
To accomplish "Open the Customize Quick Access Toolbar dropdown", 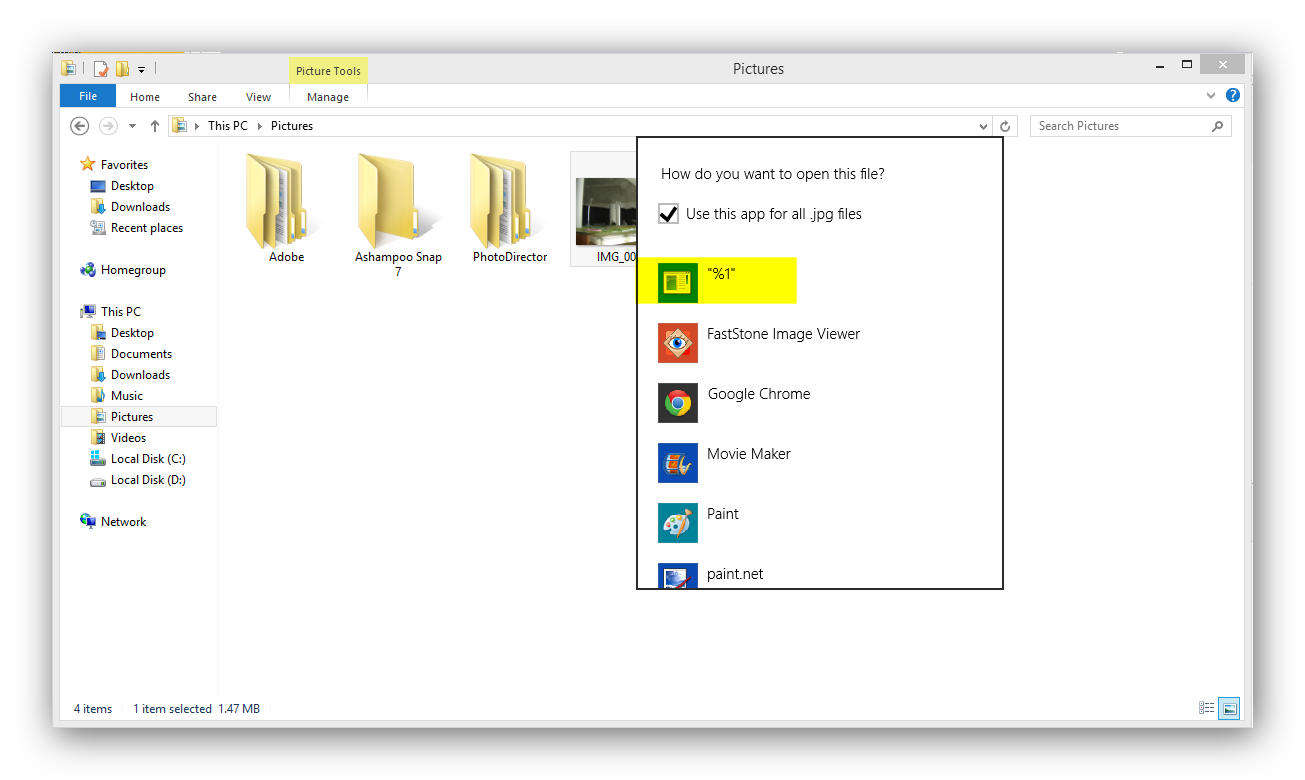I will pos(142,69).
